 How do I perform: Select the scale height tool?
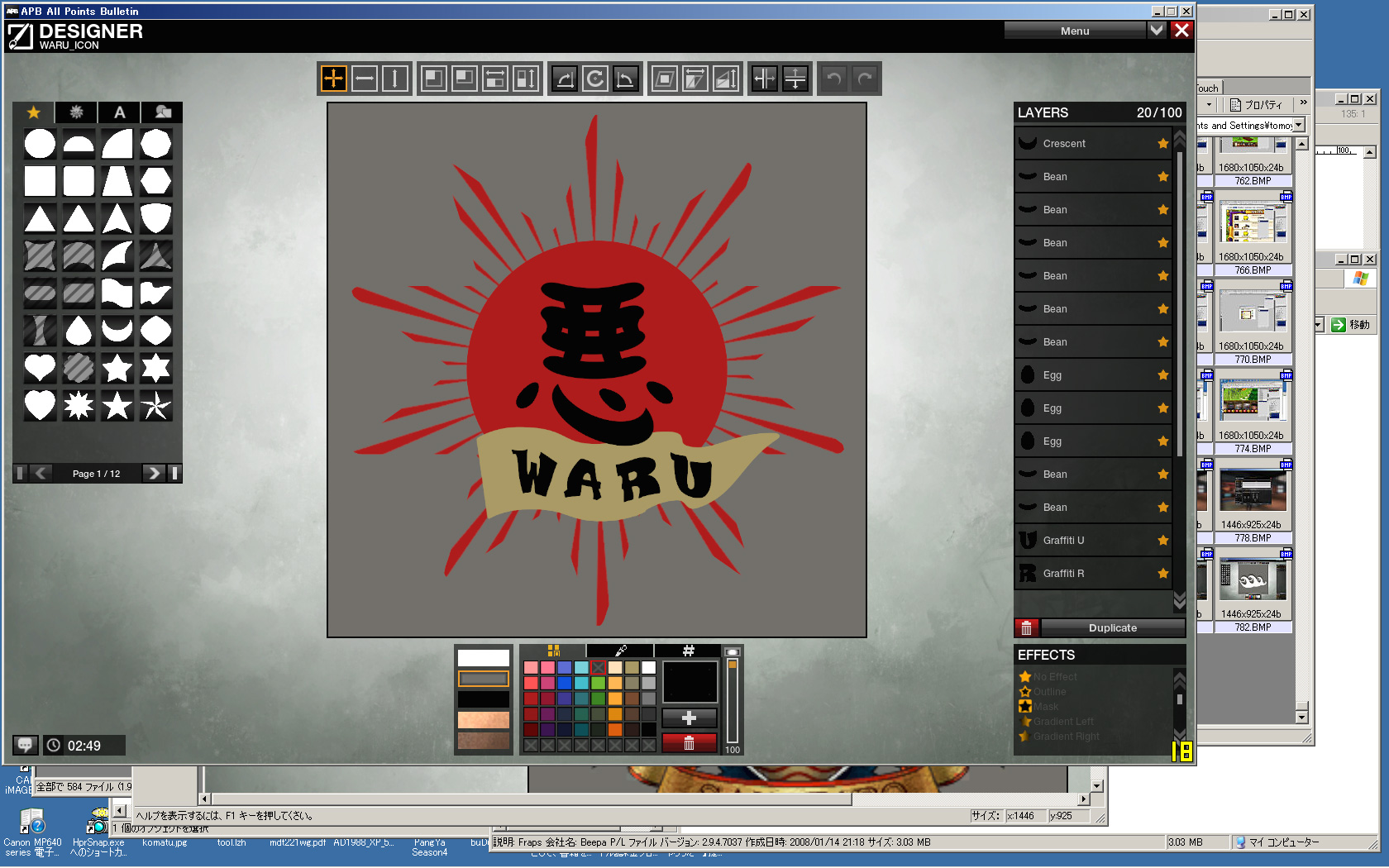pyautogui.click(x=526, y=79)
